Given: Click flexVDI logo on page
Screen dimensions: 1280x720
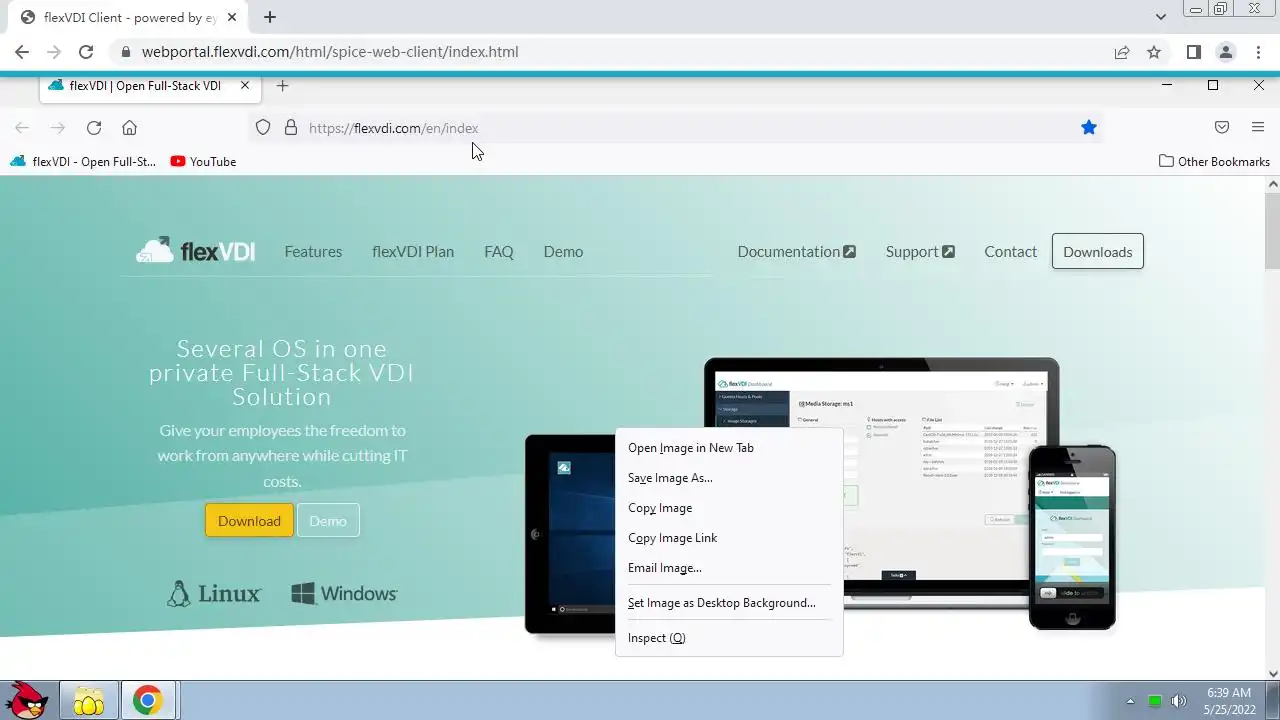Looking at the screenshot, I should [x=196, y=250].
